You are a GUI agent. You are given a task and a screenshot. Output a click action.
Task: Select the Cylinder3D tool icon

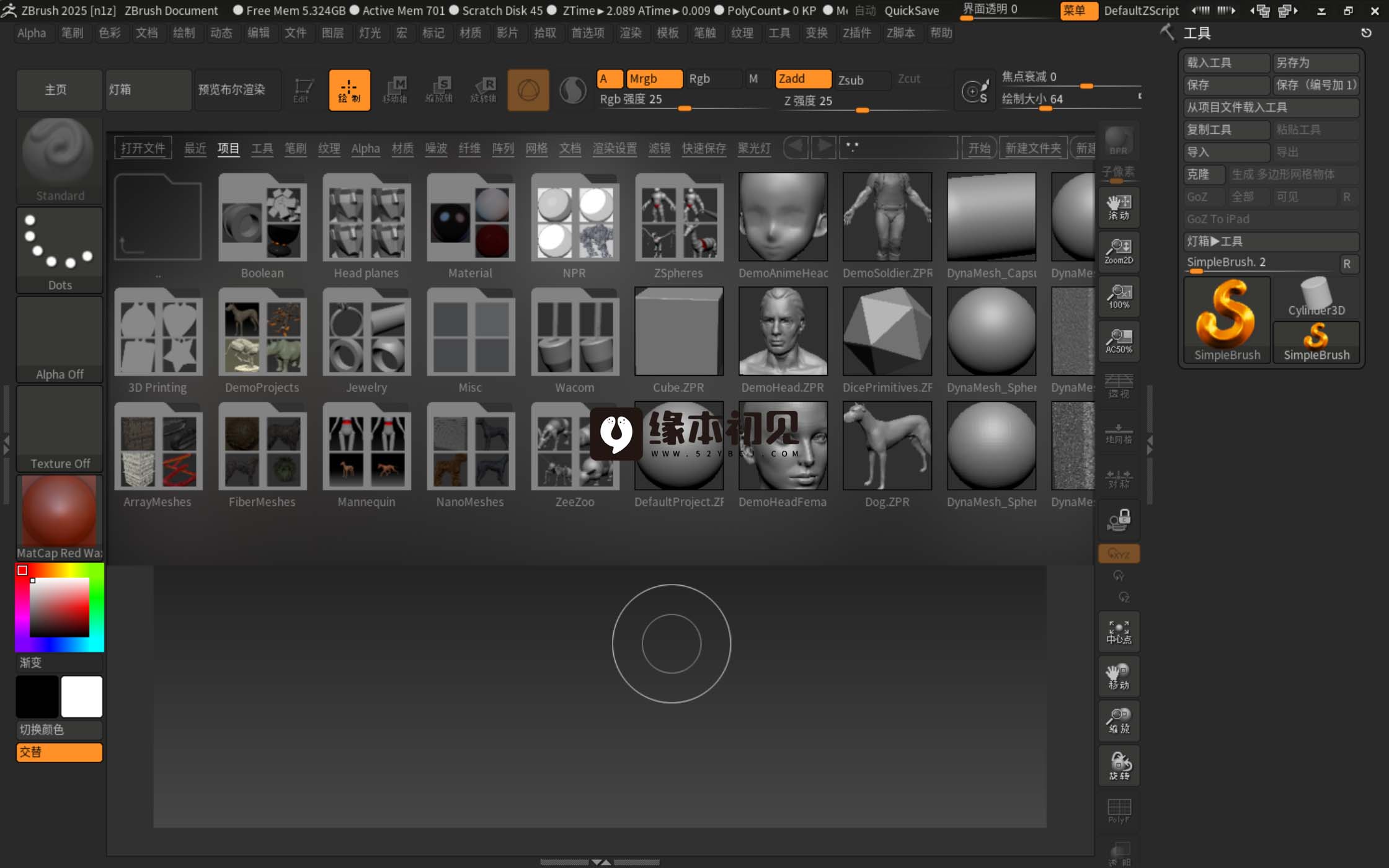1316,297
